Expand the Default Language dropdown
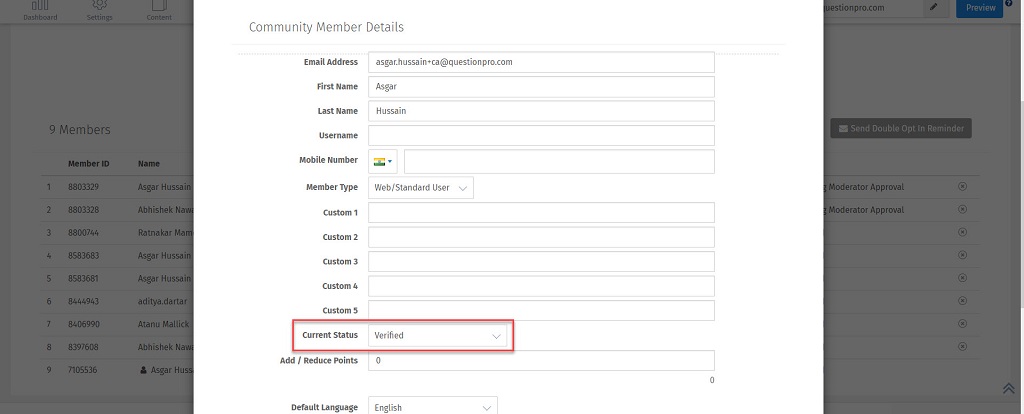Screen dimensions: 1024x414 (x=432, y=407)
